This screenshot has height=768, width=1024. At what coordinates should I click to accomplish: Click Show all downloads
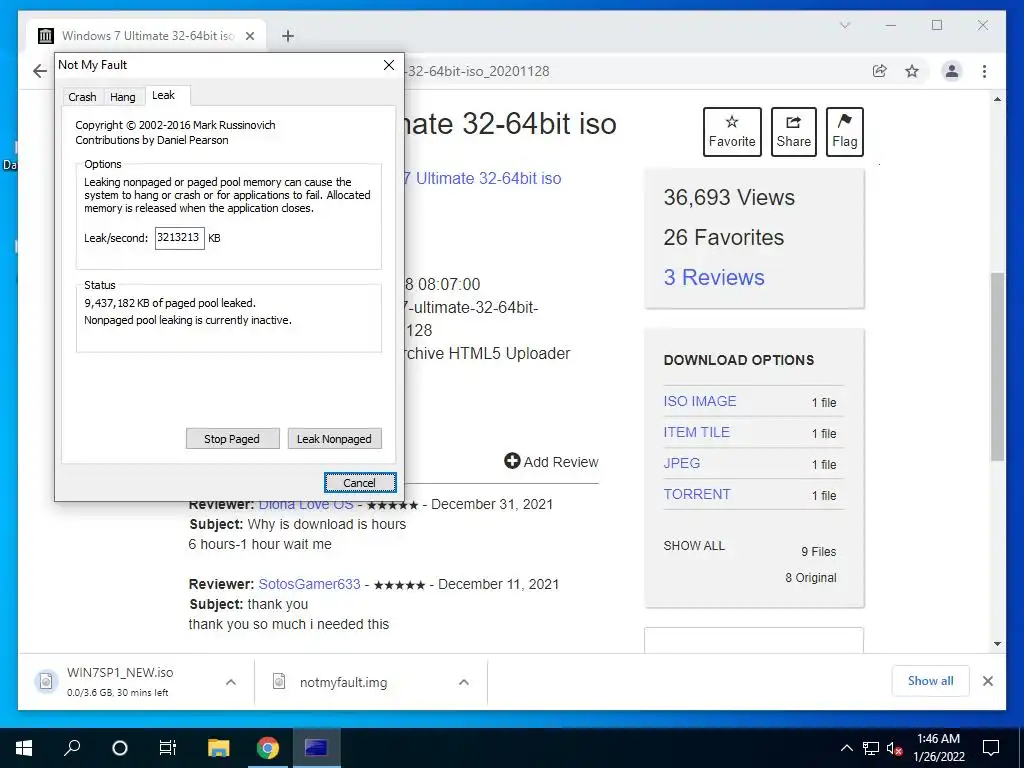click(x=931, y=680)
